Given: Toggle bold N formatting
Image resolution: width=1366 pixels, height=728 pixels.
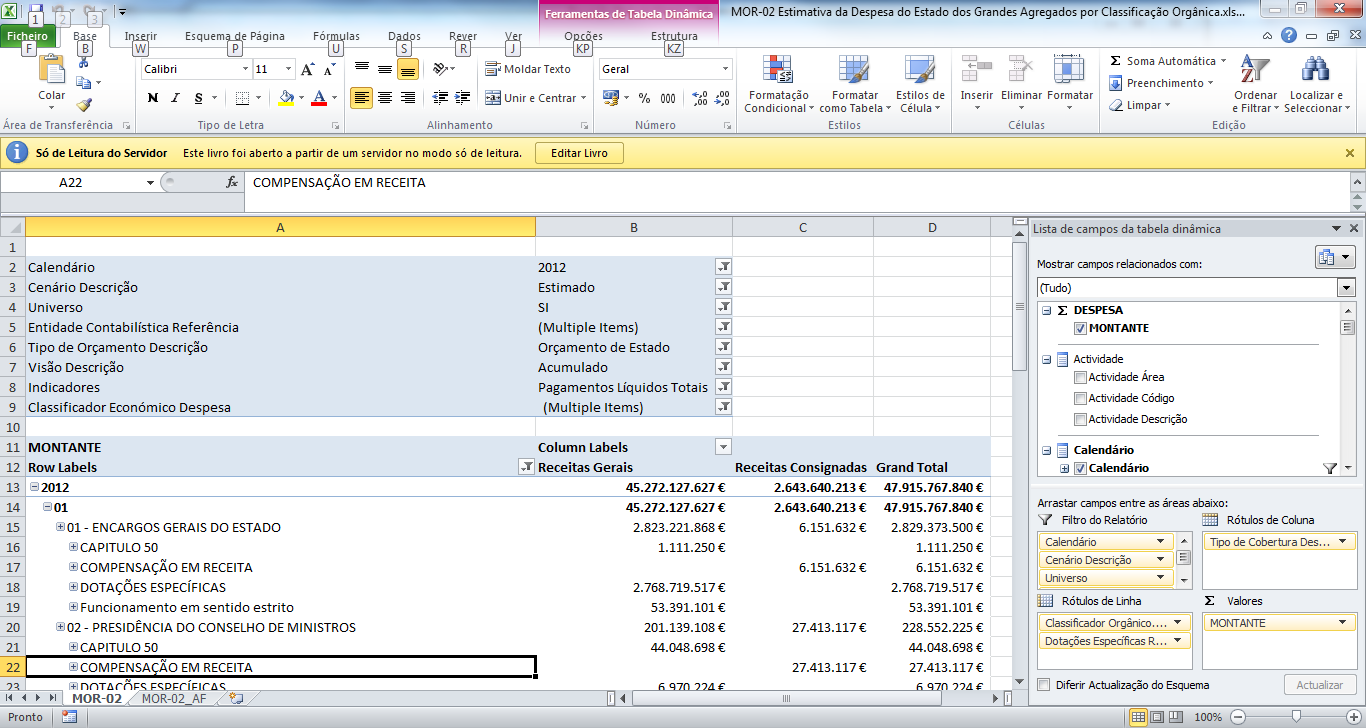Looking at the screenshot, I should pyautogui.click(x=153, y=98).
